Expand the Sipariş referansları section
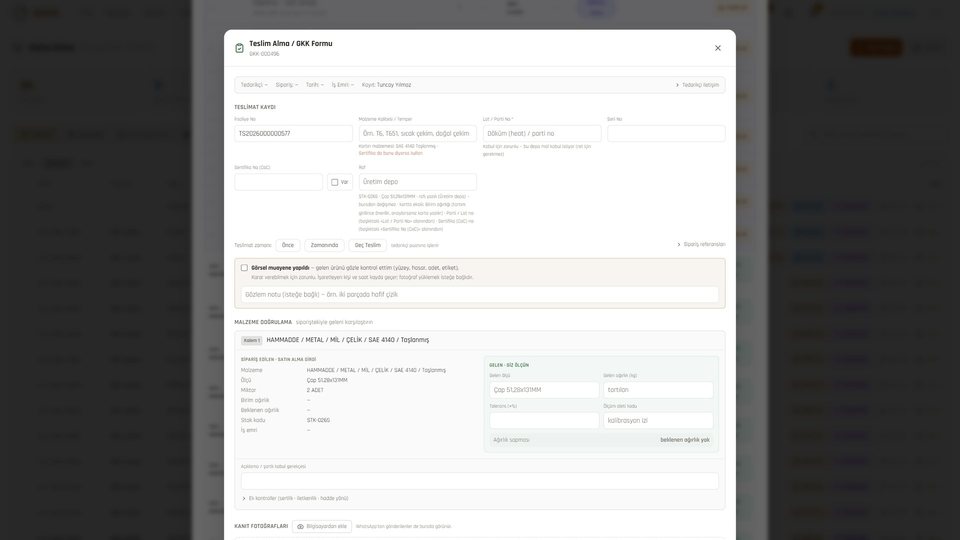 701,244
